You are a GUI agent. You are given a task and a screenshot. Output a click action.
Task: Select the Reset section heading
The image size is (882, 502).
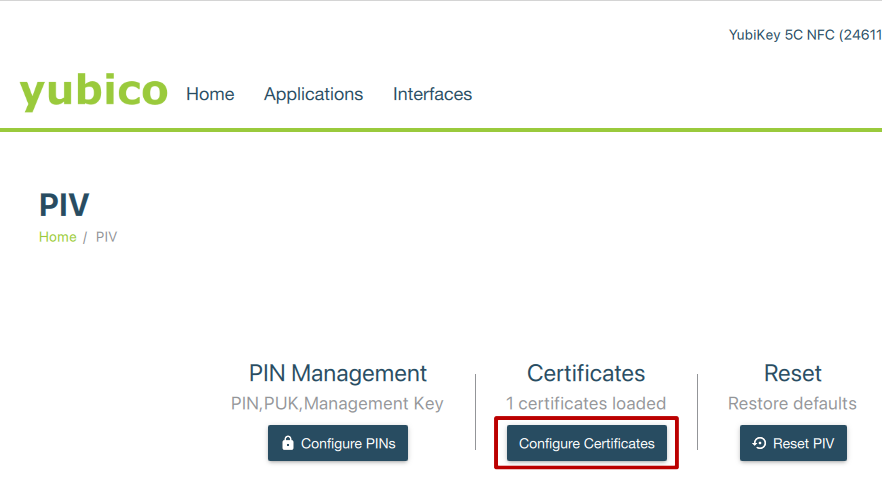(x=792, y=373)
